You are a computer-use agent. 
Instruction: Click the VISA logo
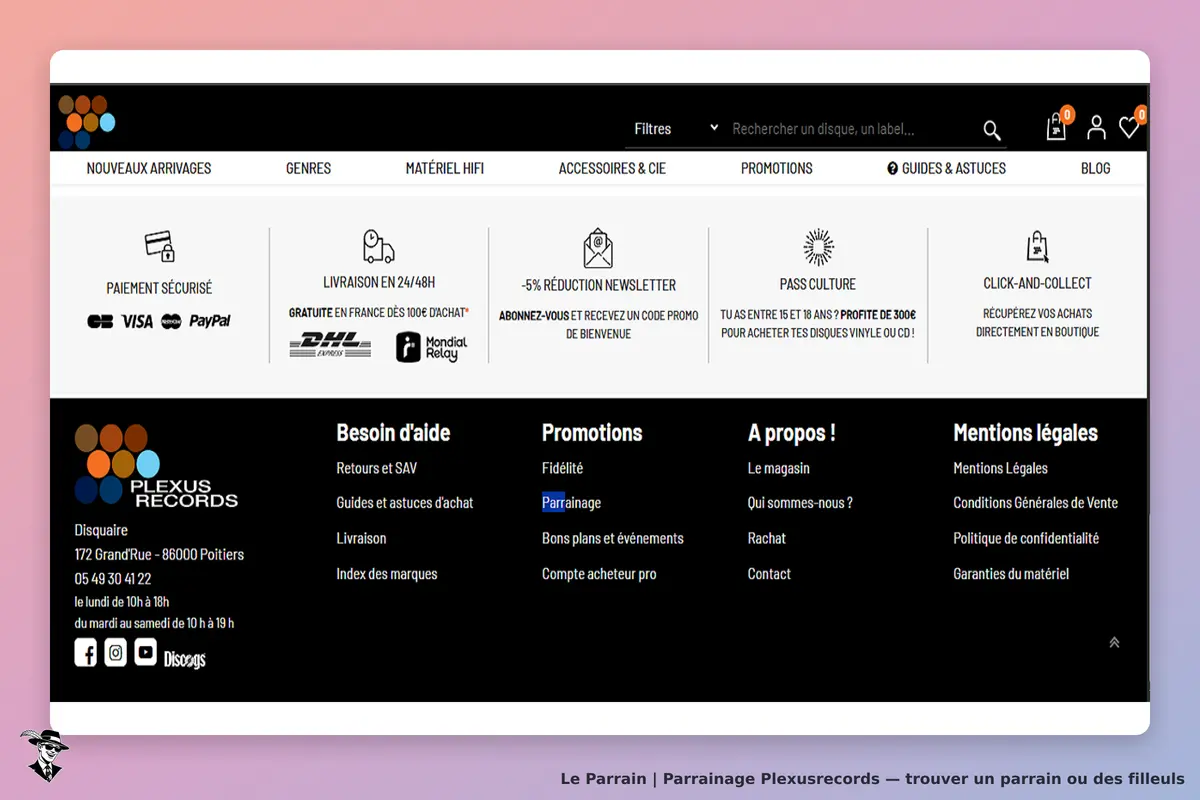click(137, 321)
